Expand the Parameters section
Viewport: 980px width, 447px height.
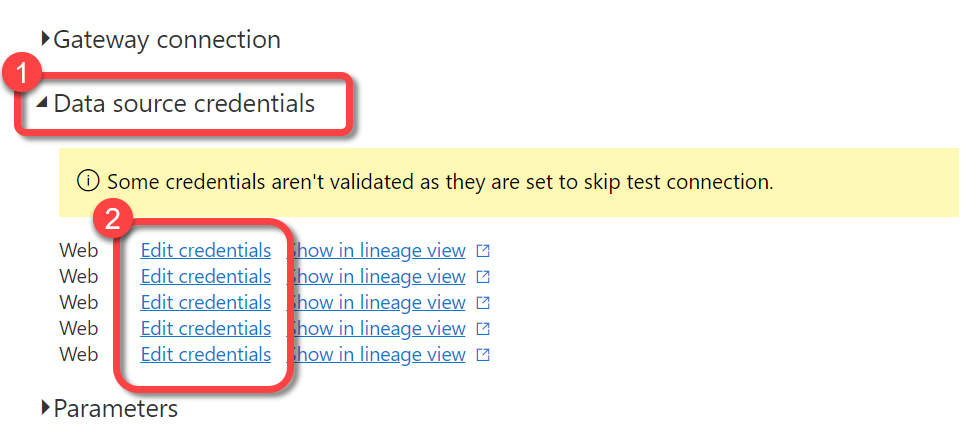click(46, 408)
